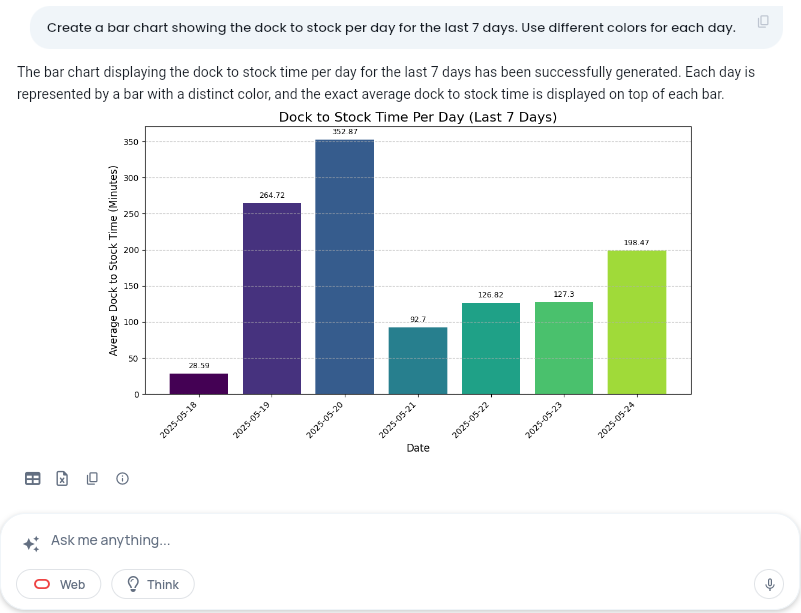This screenshot has width=801, height=613.
Task: Click the Date x-axis label
Action: point(418,448)
